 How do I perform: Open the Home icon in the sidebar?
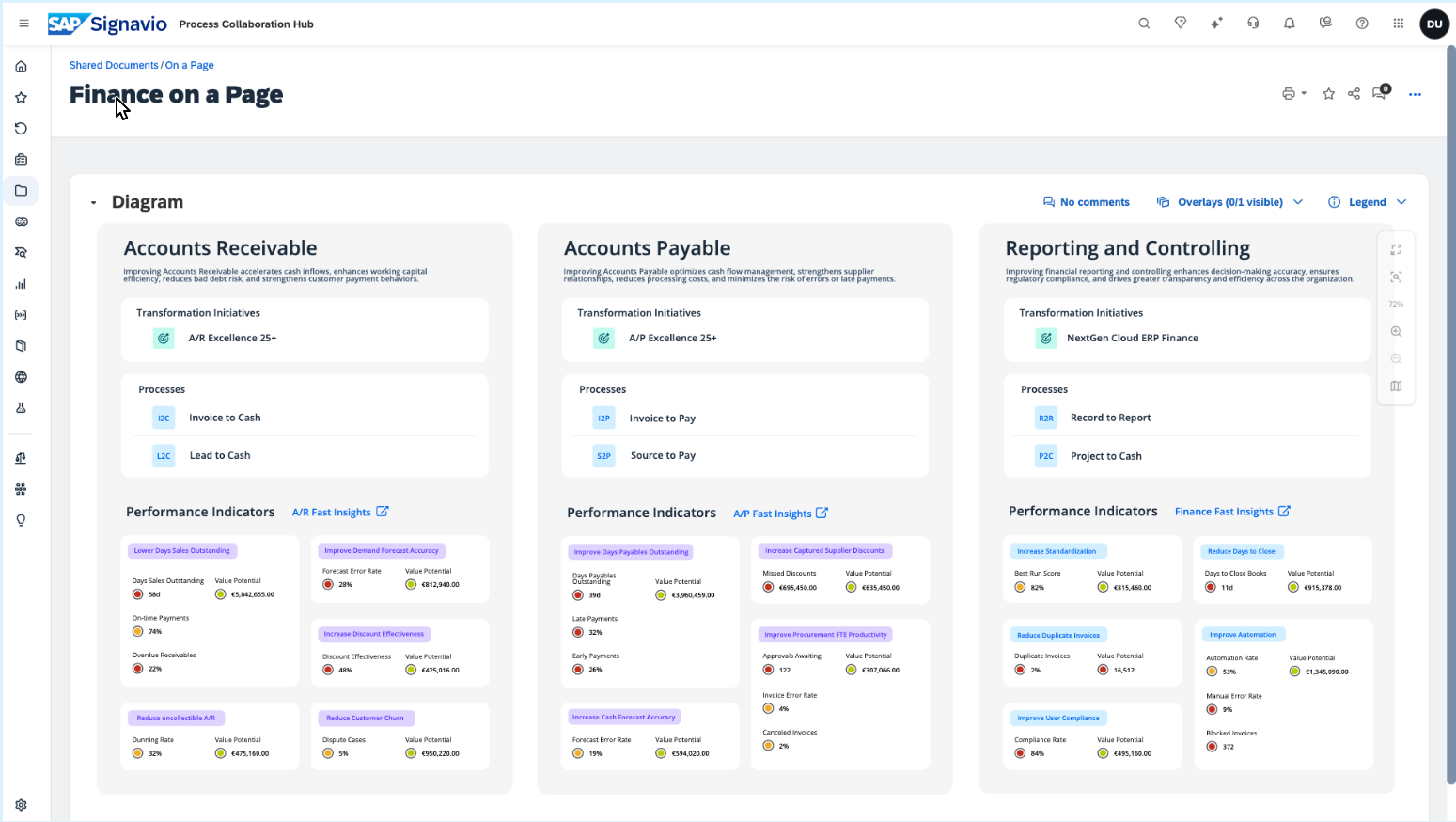(21, 67)
